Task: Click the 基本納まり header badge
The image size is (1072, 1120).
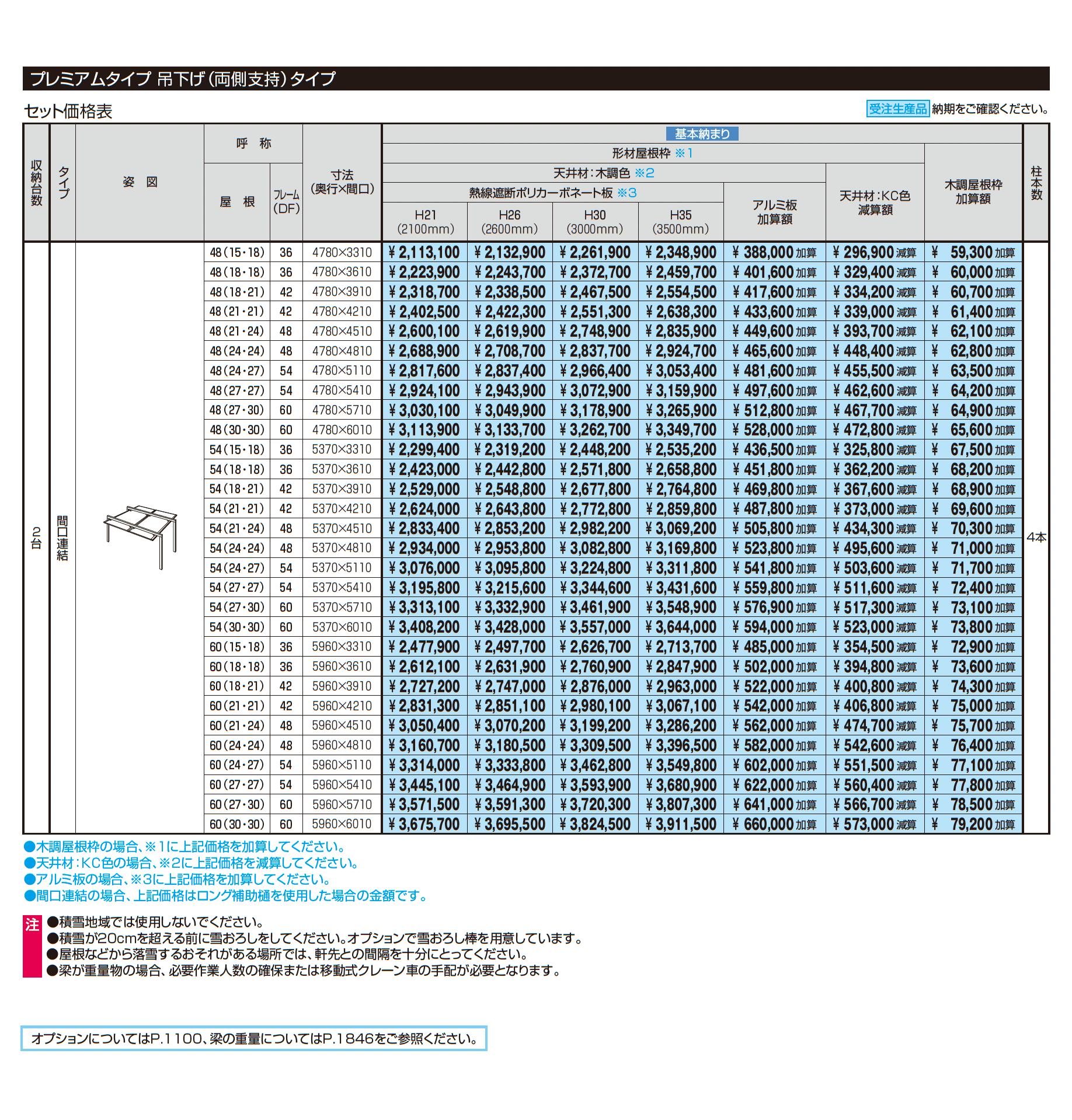Action: (702, 134)
